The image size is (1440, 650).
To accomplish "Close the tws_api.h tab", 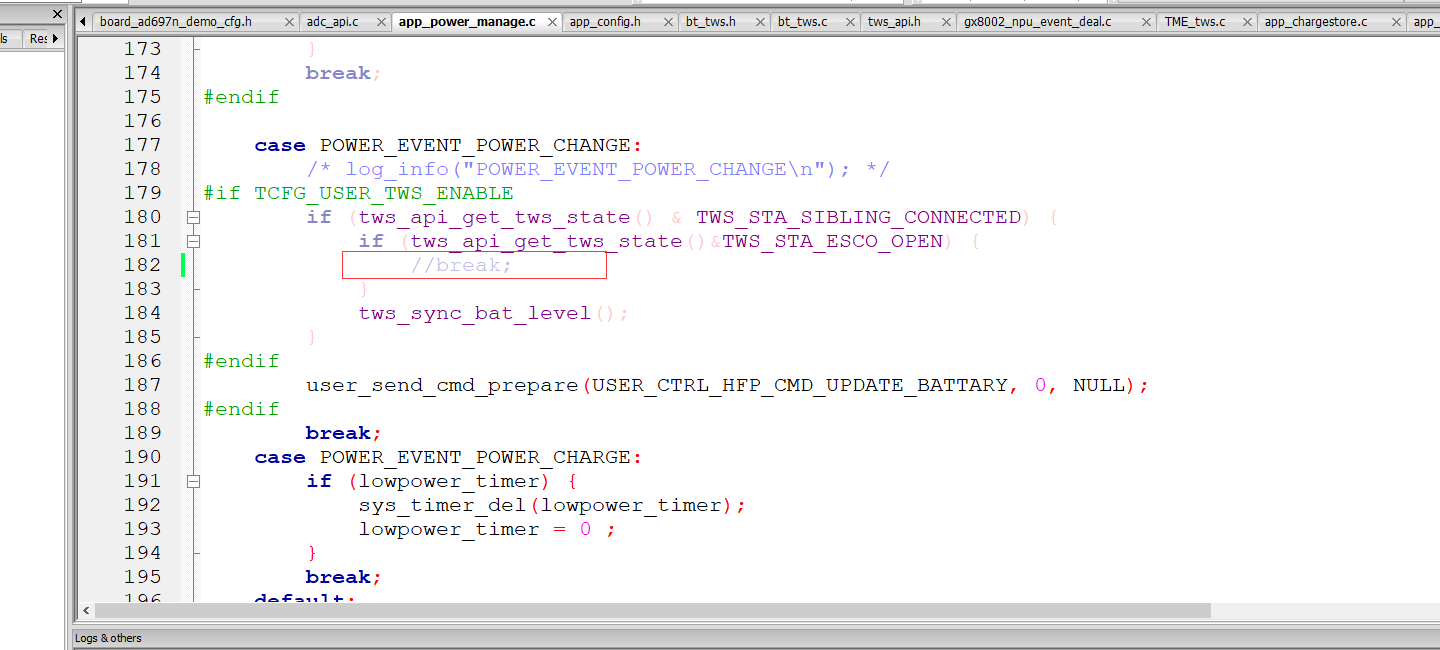I will click(944, 21).
